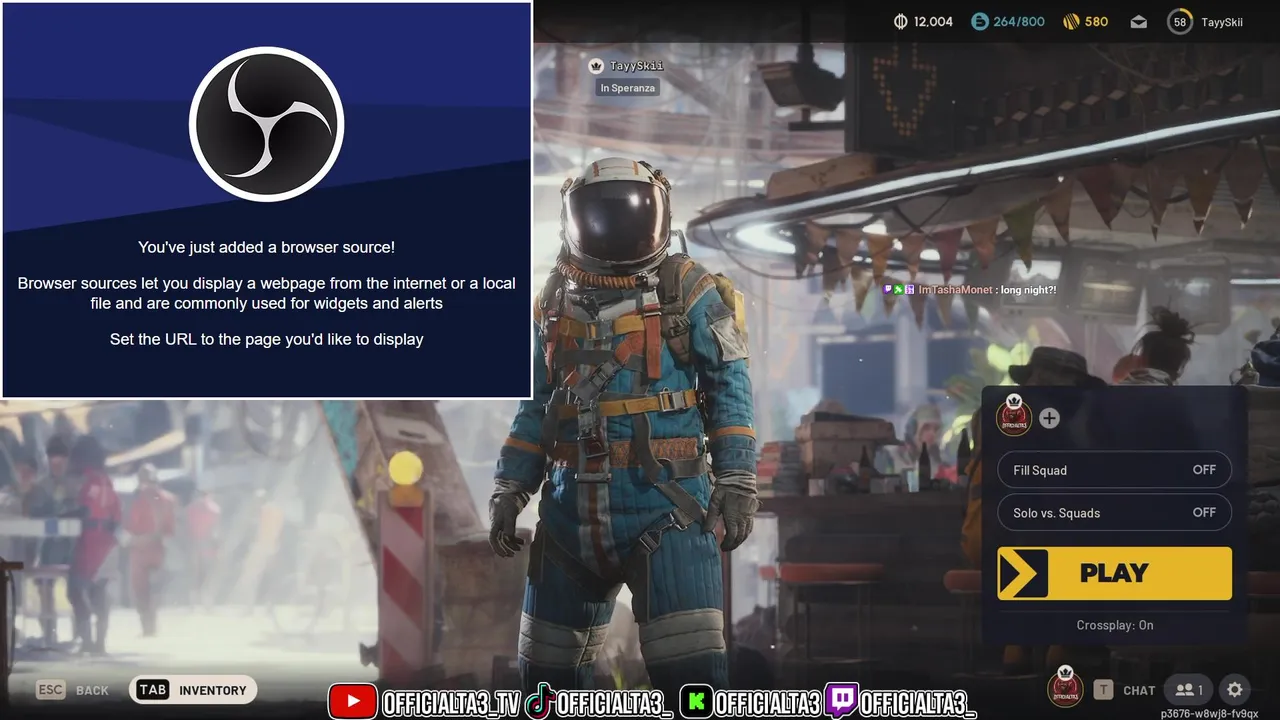Click the 12.004 coin currency icon

(900, 22)
